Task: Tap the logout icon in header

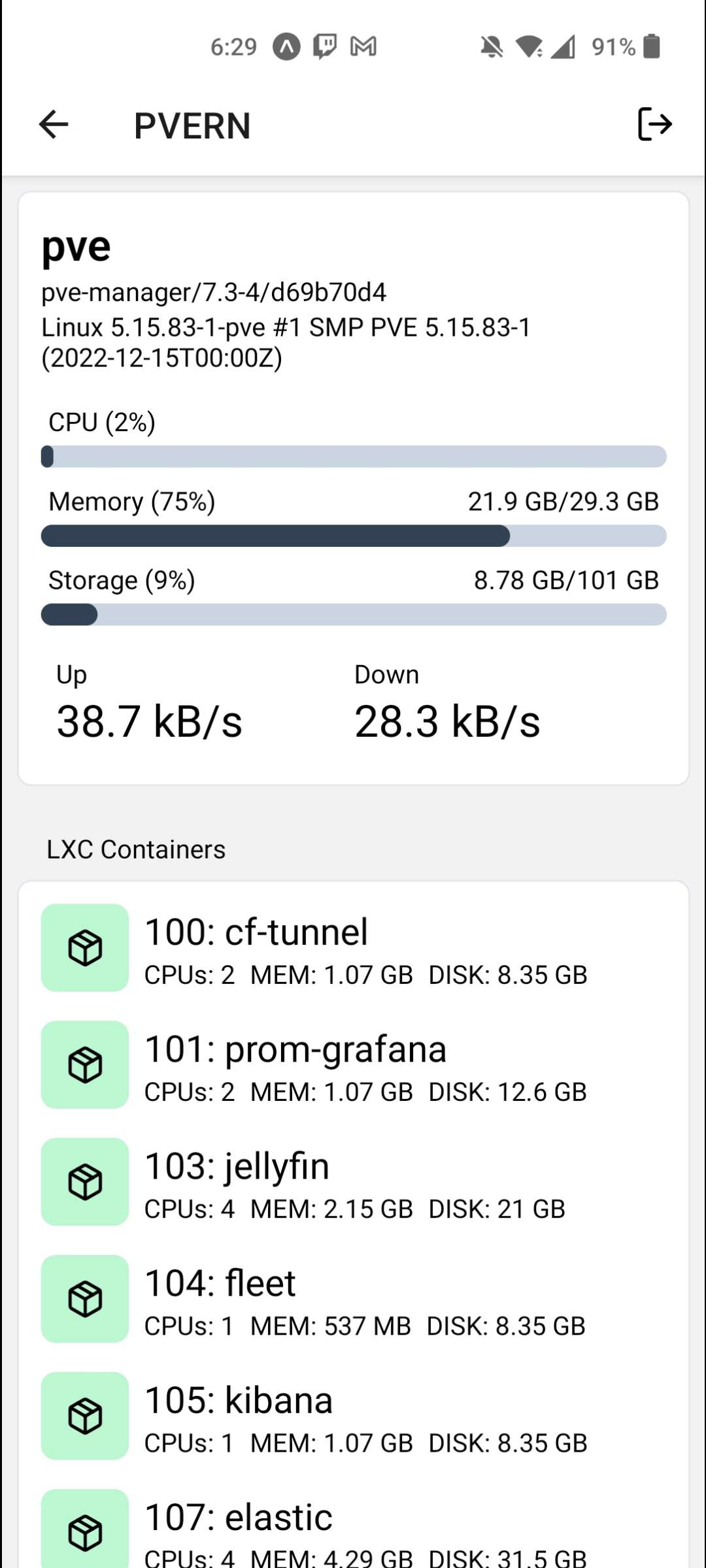Action: tap(654, 124)
